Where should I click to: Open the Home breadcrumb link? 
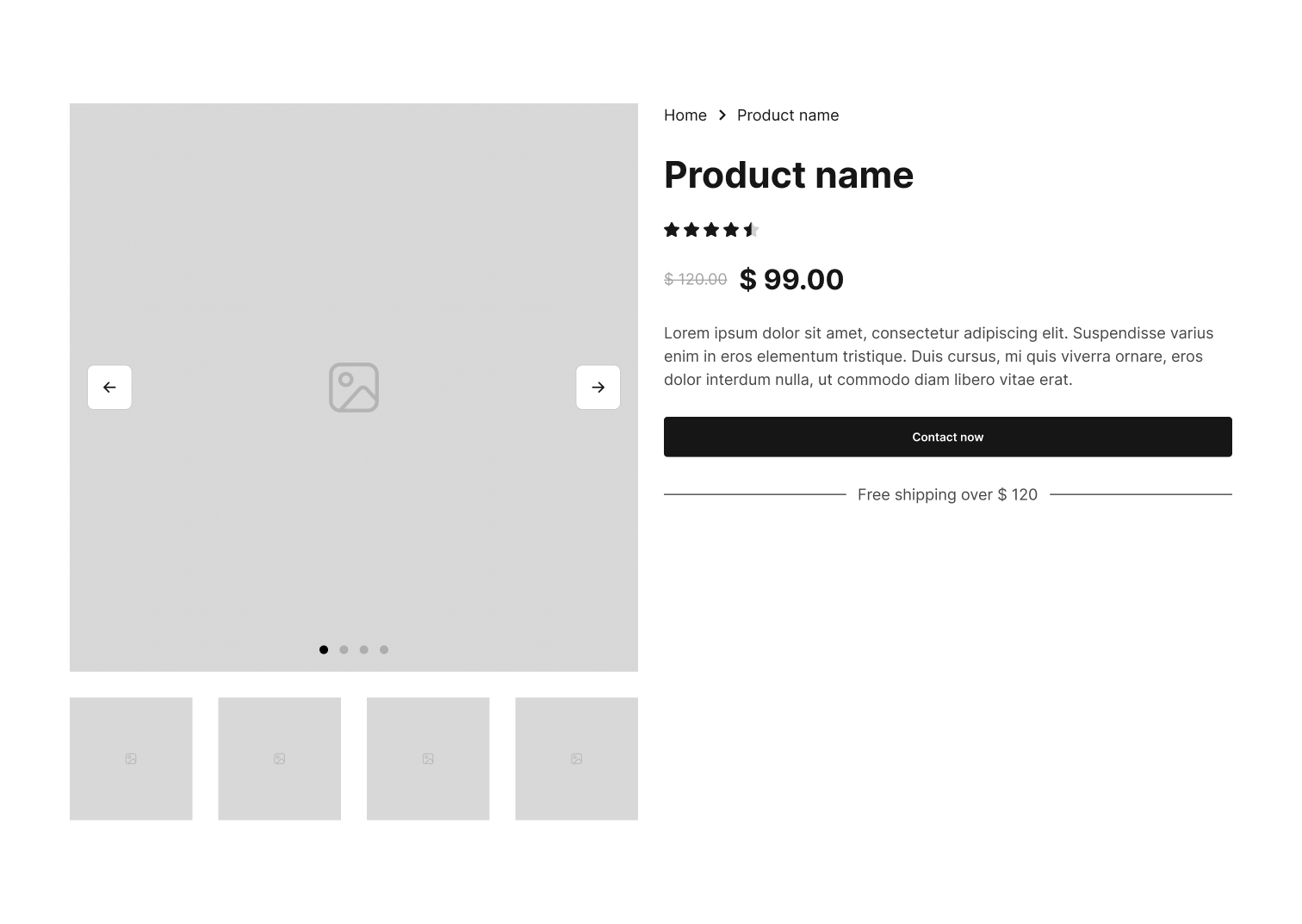click(x=685, y=115)
